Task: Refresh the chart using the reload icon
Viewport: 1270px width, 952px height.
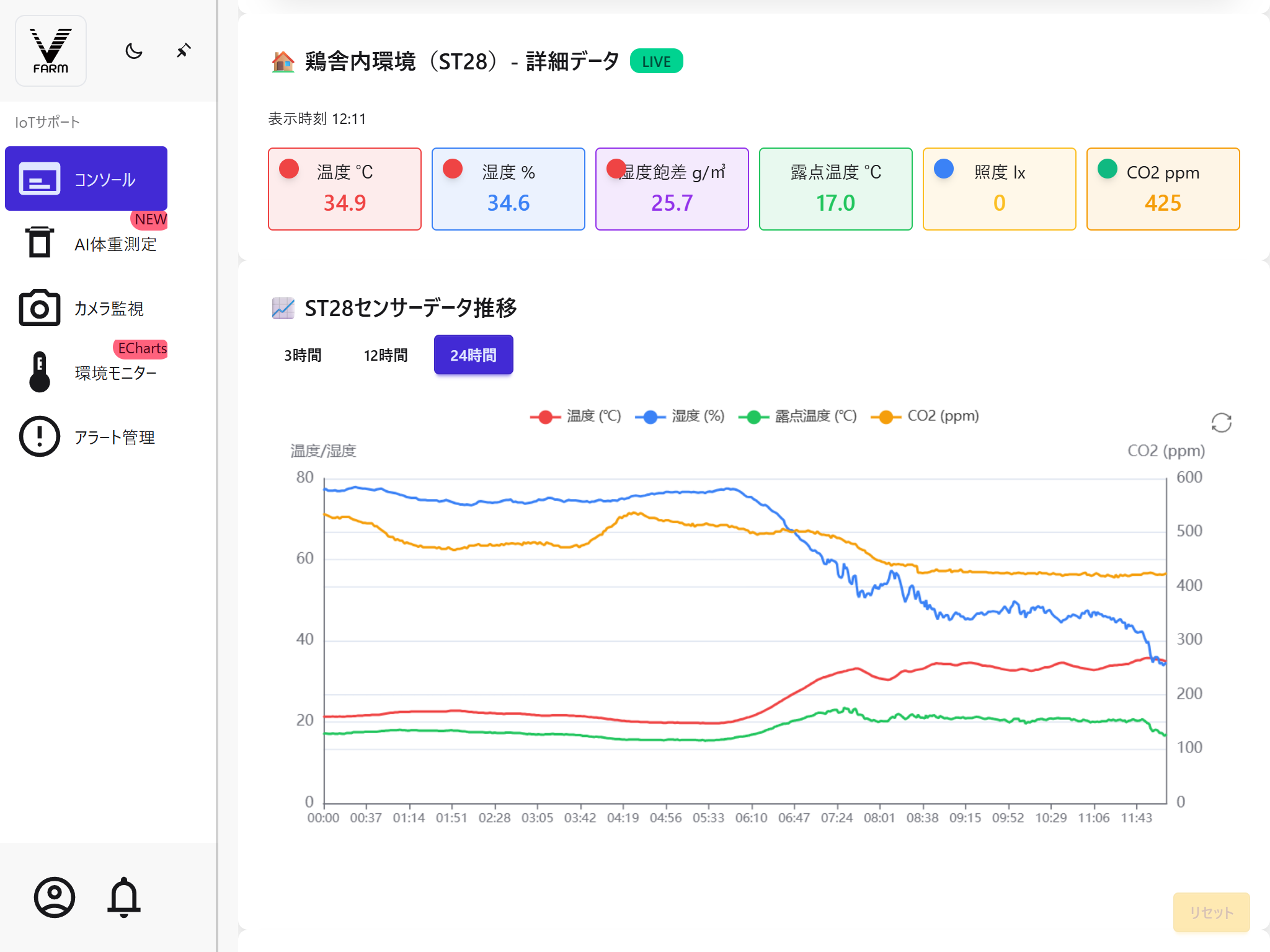Action: click(x=1222, y=422)
